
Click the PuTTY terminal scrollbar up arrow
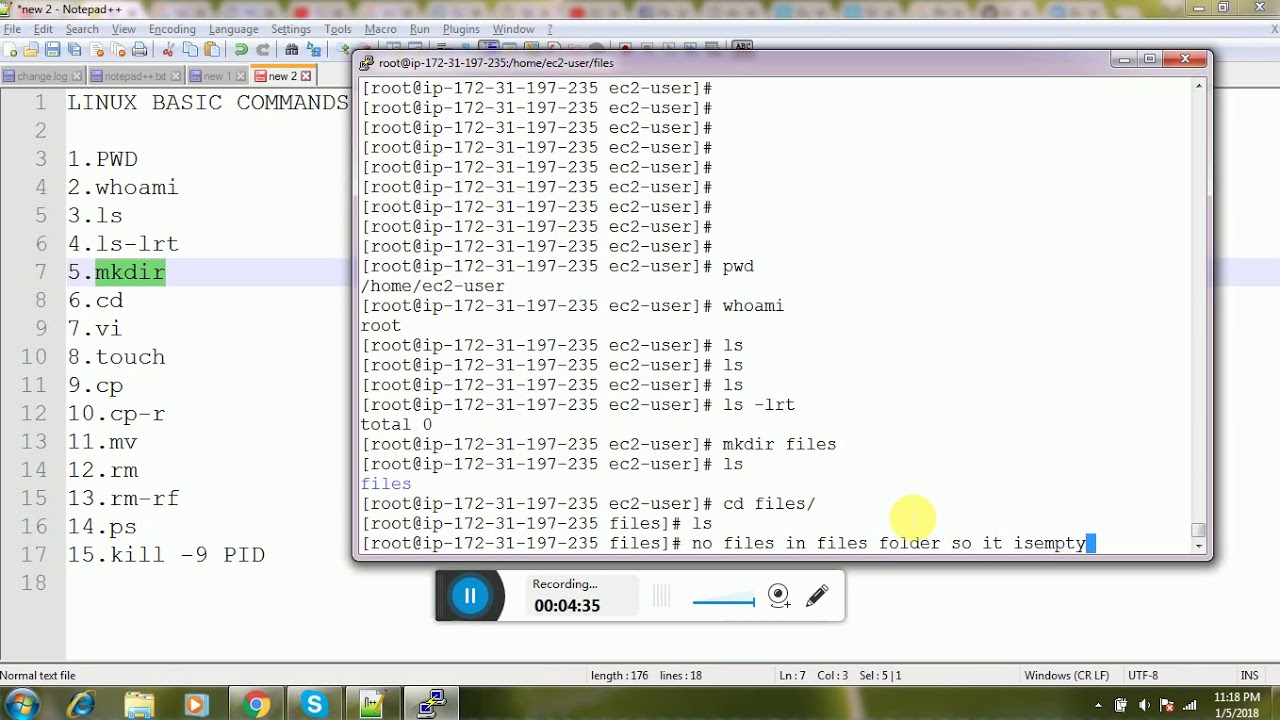[1199, 86]
